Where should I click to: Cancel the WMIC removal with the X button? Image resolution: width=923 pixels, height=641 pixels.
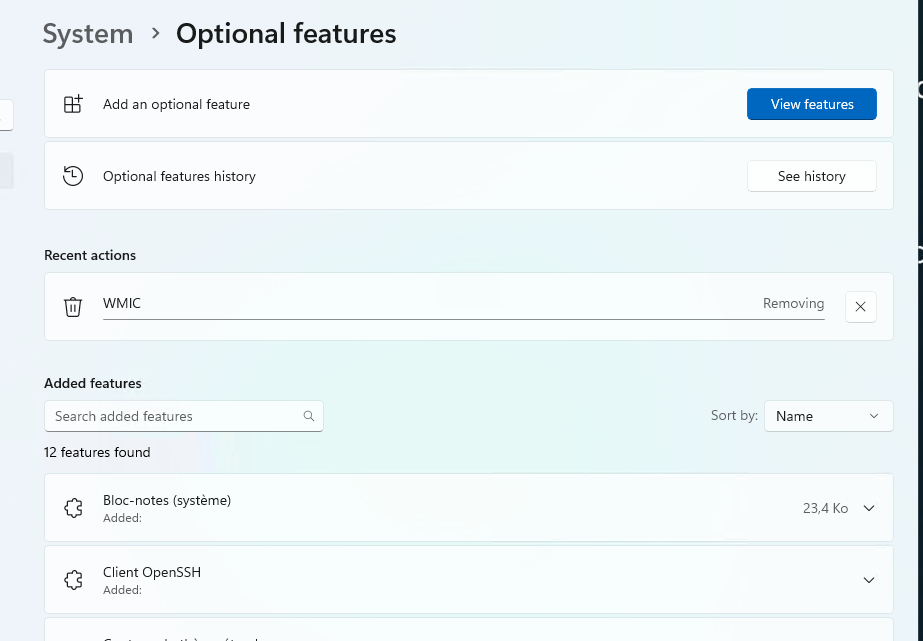pos(860,307)
